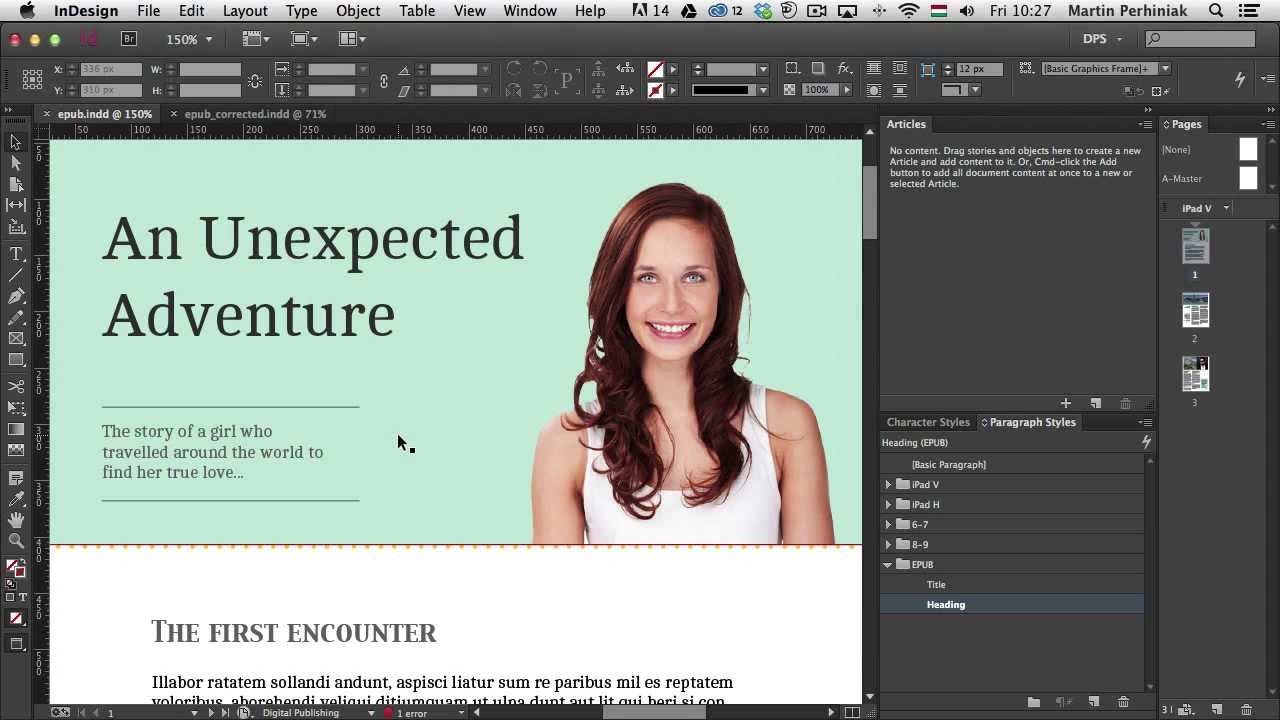Expand the 6-7 style group

(x=888, y=524)
